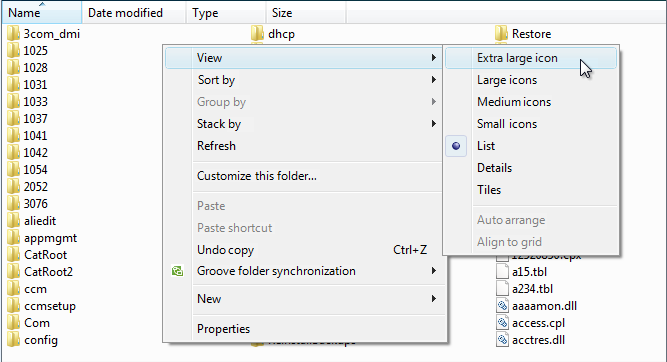The height and width of the screenshot is (362, 667).
Task: Select the 1033 folder icon
Action: (x=13, y=102)
